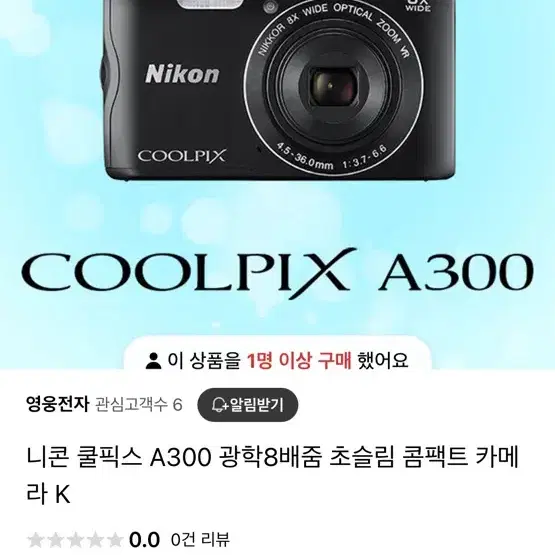555x555 pixels.
Task: Click the person icon in purchase badge
Action: [153, 361]
